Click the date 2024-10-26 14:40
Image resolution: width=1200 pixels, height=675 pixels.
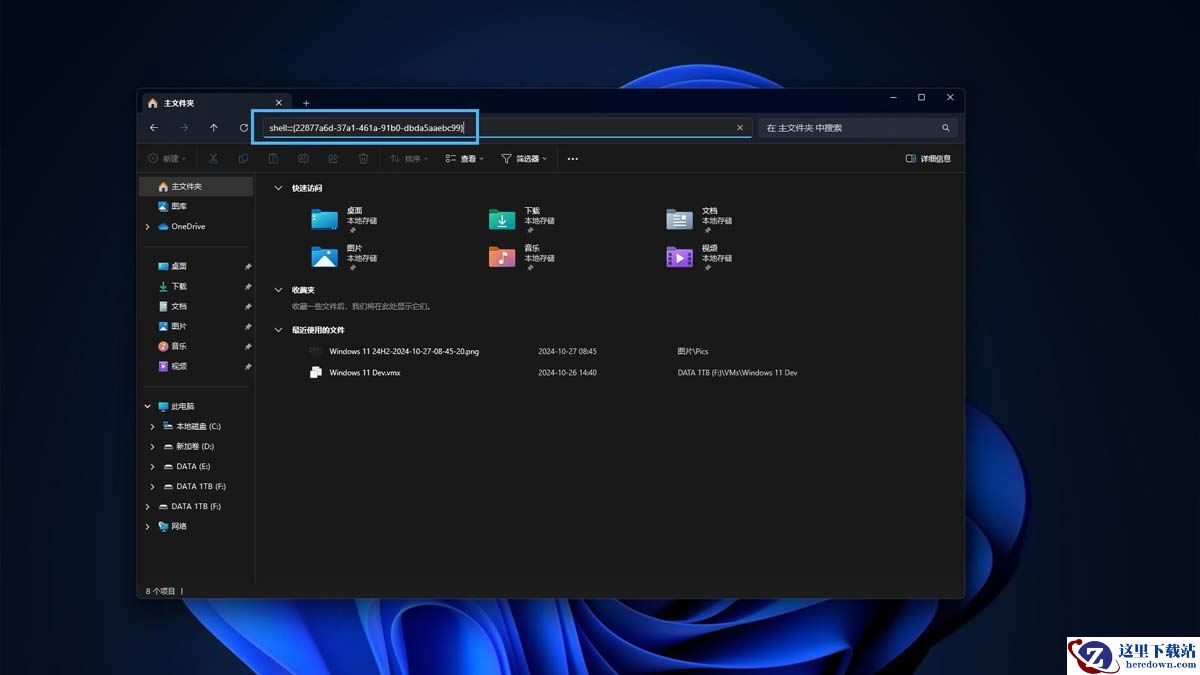567,372
